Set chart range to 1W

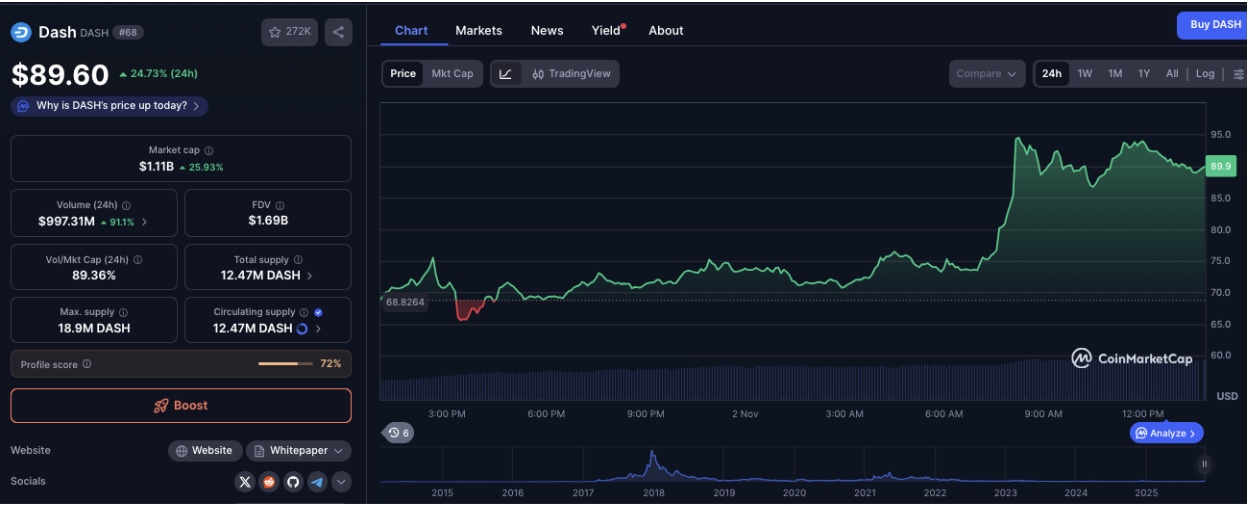coord(1085,74)
